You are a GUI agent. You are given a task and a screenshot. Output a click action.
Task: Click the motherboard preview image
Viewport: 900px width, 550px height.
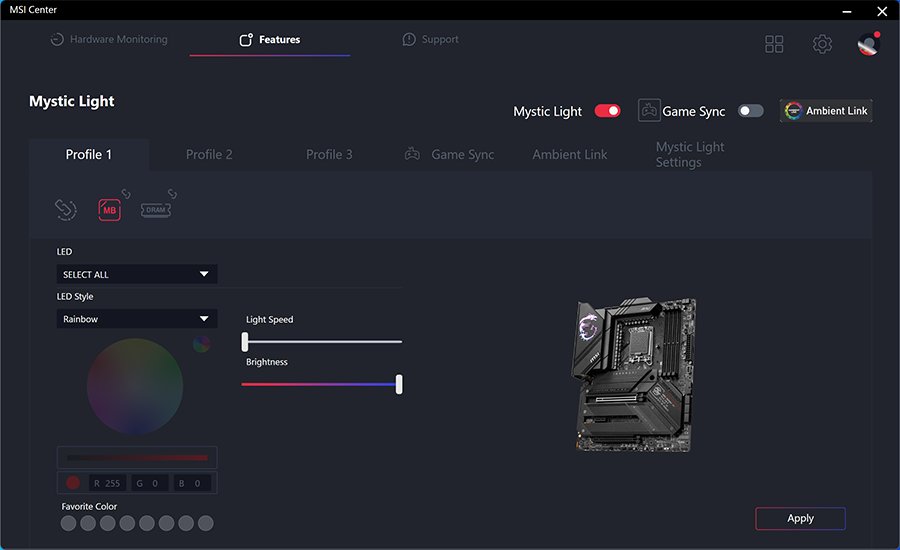click(x=633, y=374)
